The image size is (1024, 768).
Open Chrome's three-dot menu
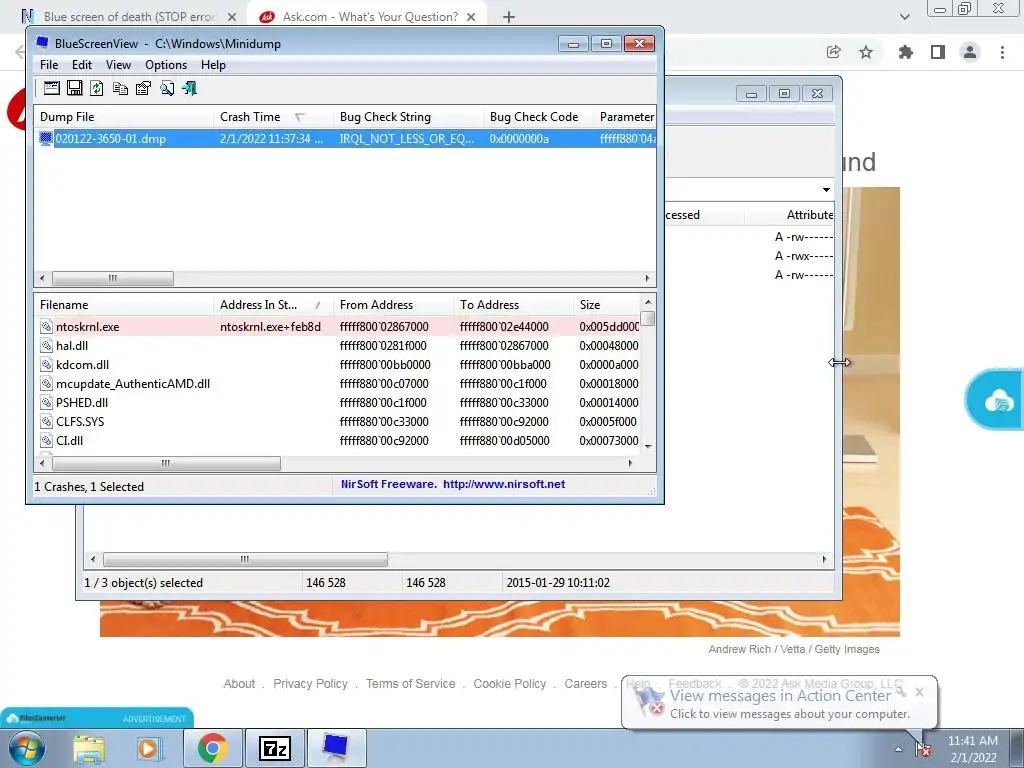click(1002, 52)
